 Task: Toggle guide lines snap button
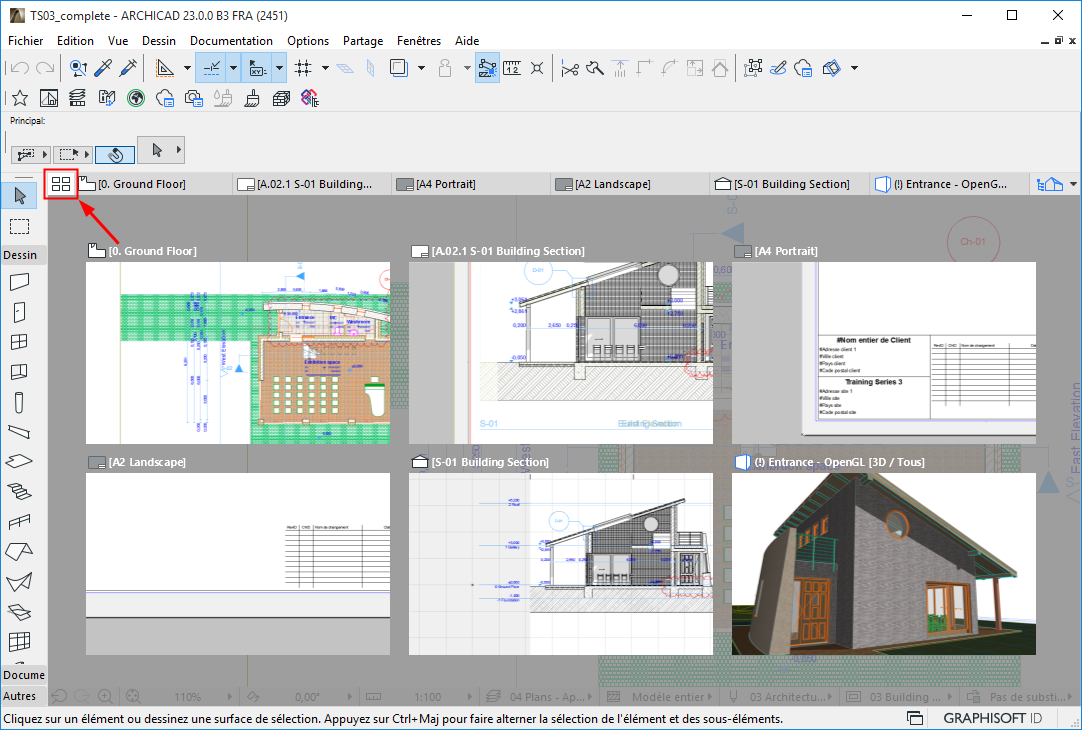point(212,68)
